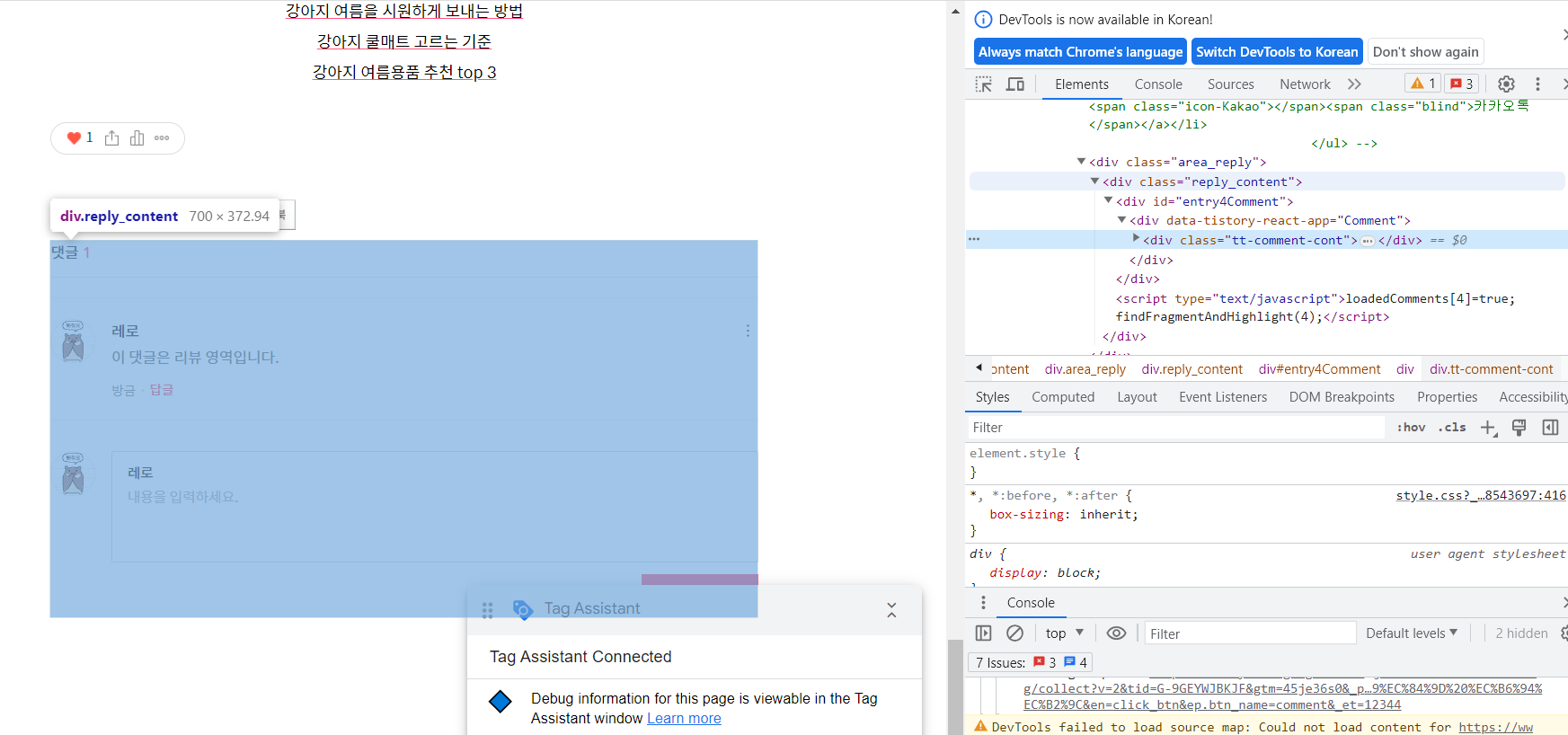The image size is (1568, 735).
Task: Collapse the div area_reply node
Action: 1081,162
